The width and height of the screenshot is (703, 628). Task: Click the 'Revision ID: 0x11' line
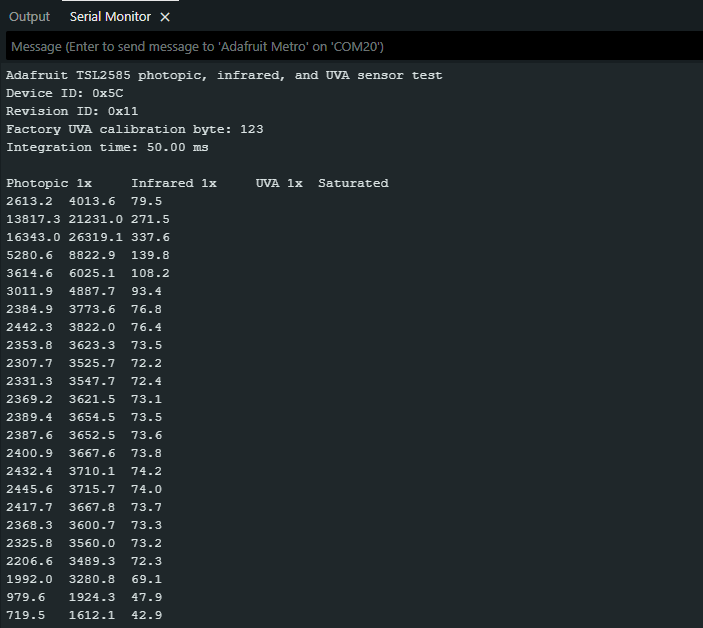[x=72, y=111]
